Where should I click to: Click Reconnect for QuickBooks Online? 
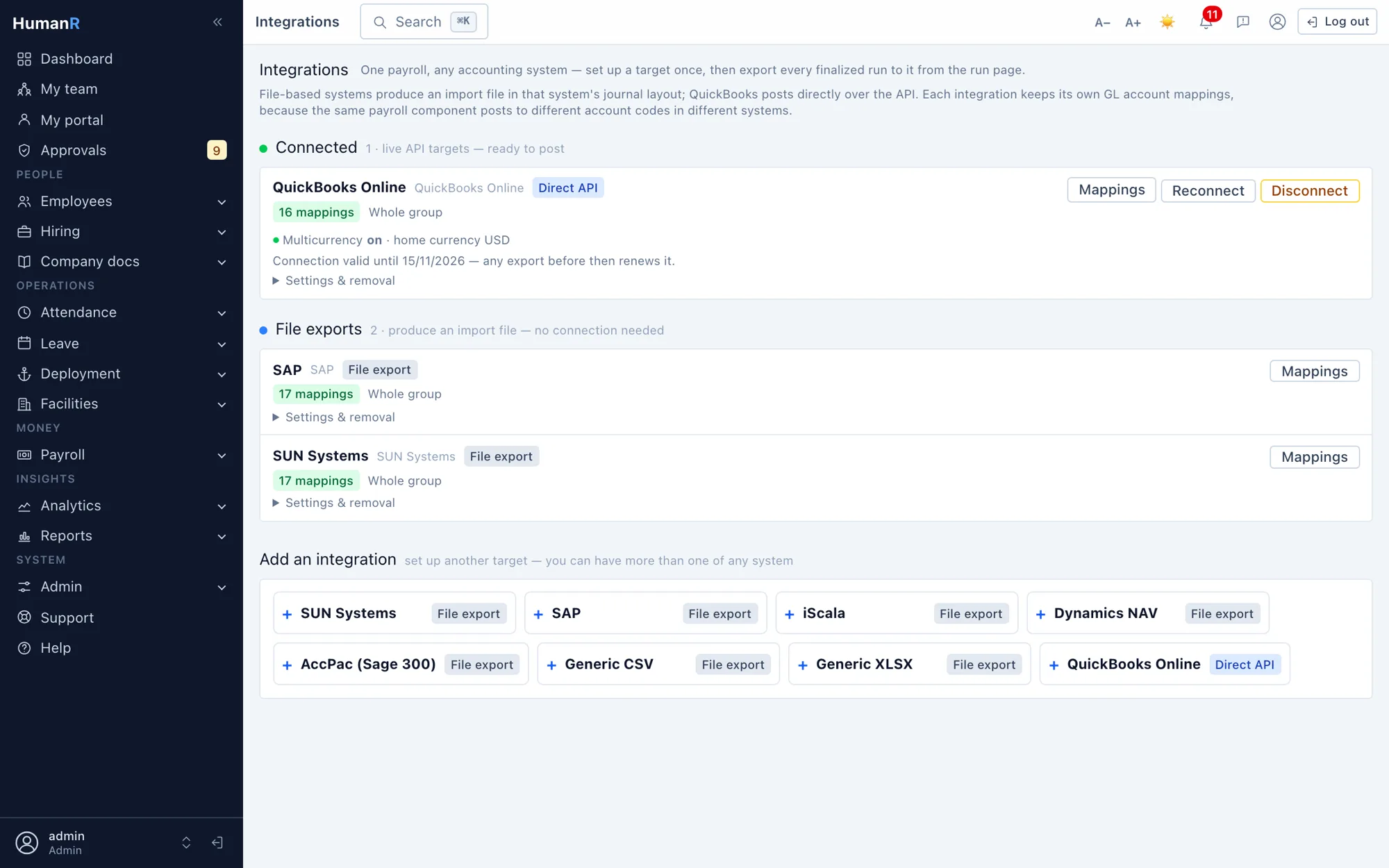1208,190
